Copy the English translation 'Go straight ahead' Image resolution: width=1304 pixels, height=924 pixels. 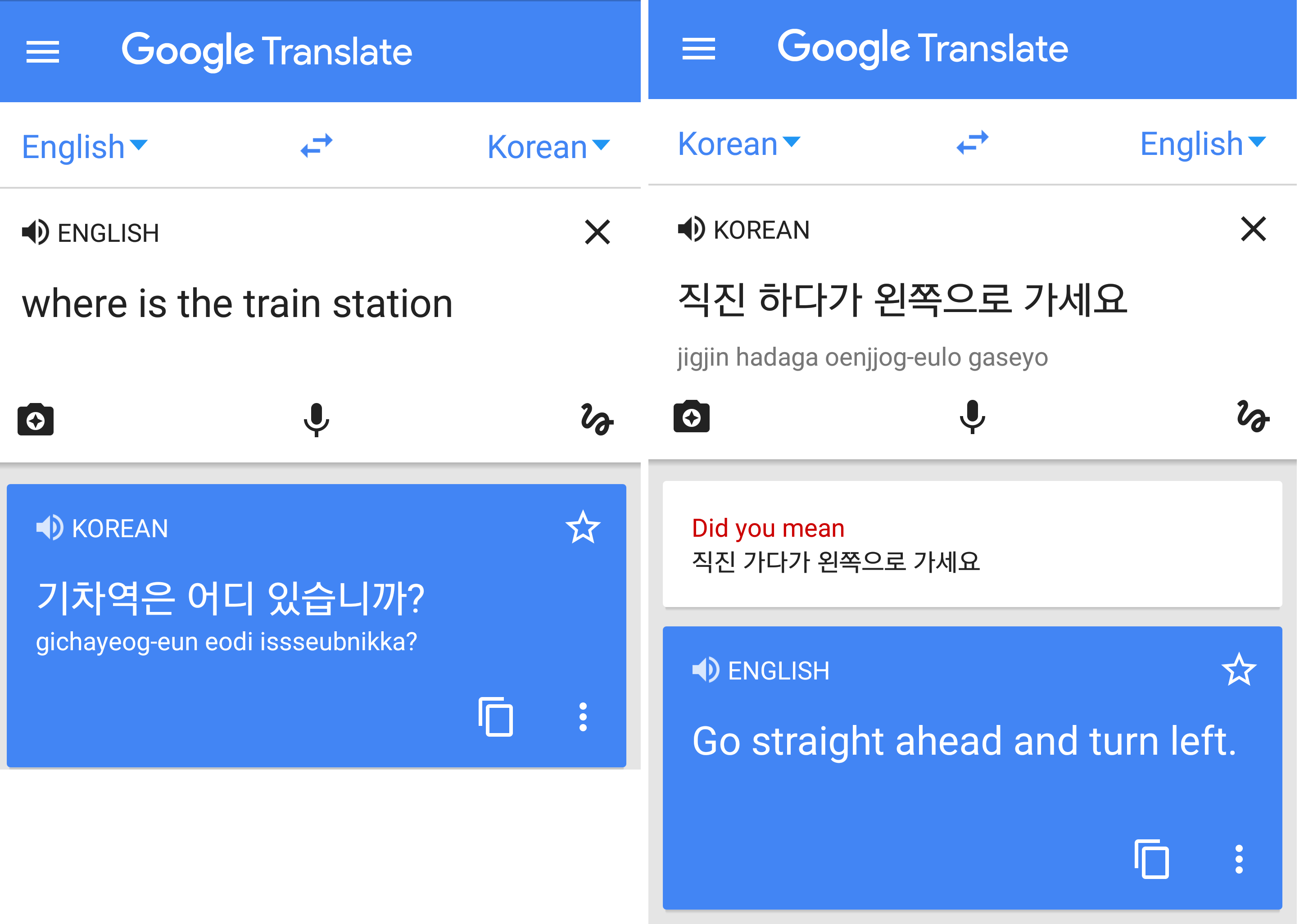coord(1151,859)
